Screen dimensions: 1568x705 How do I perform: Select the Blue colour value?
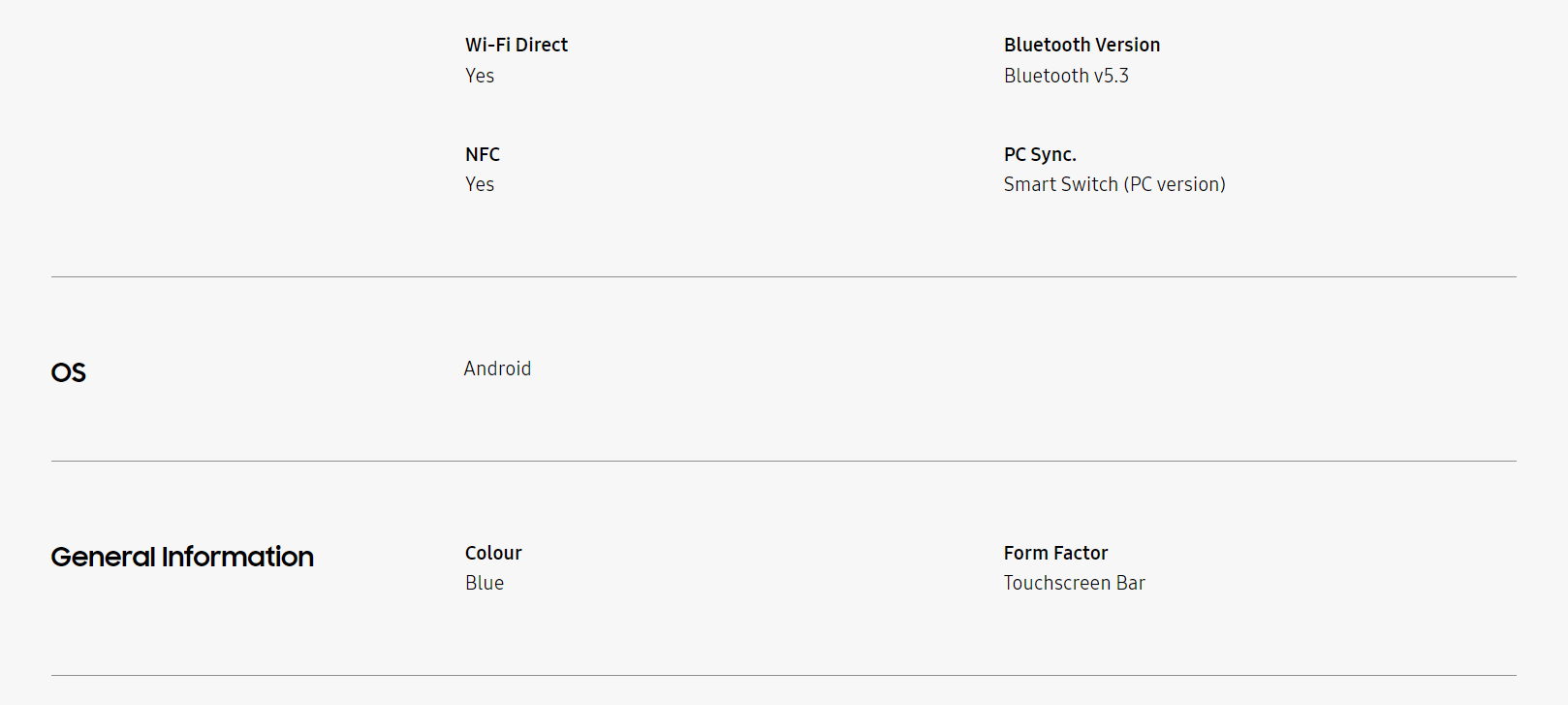(x=485, y=583)
